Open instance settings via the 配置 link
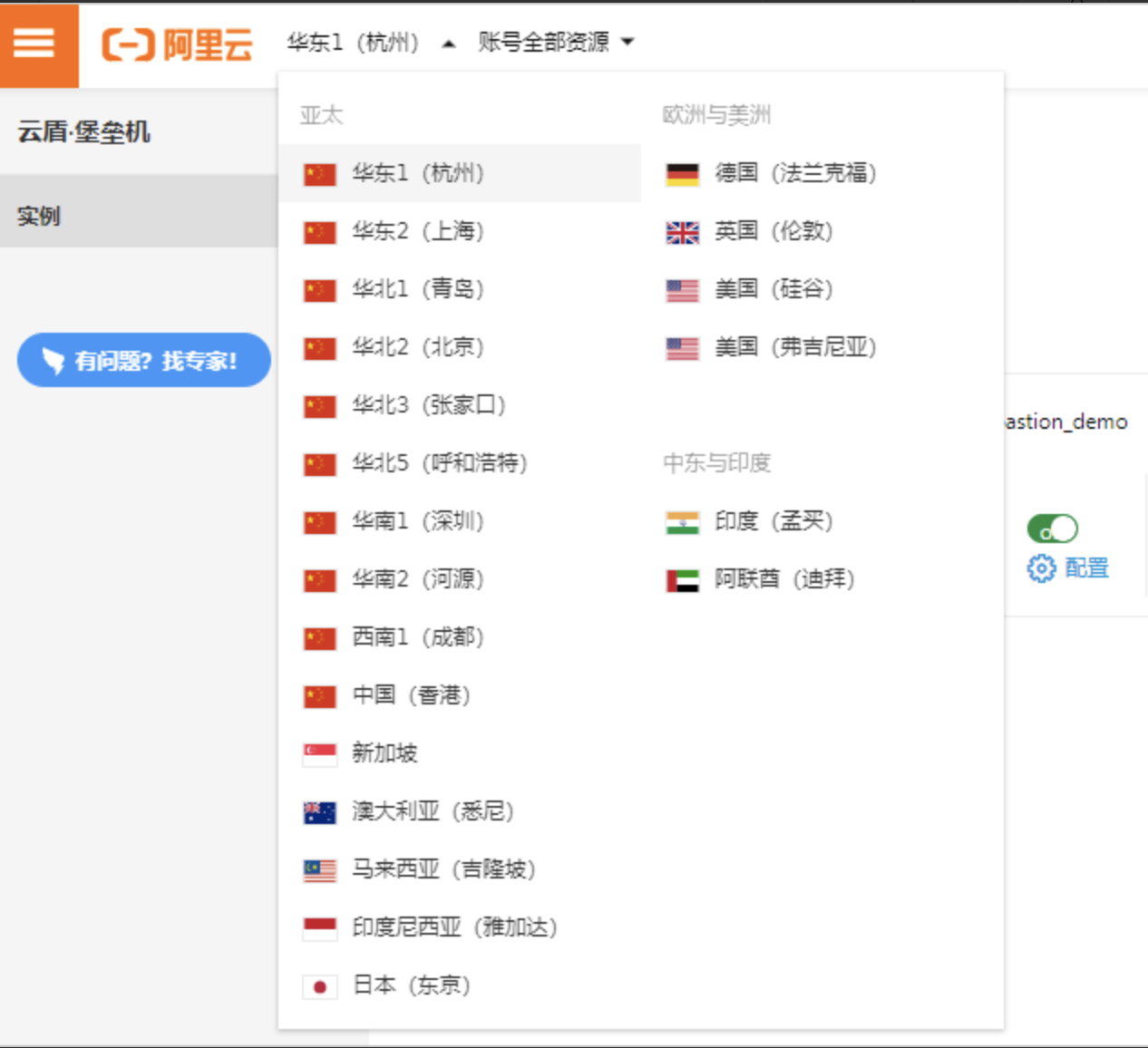The image size is (1148, 1048). [1087, 568]
